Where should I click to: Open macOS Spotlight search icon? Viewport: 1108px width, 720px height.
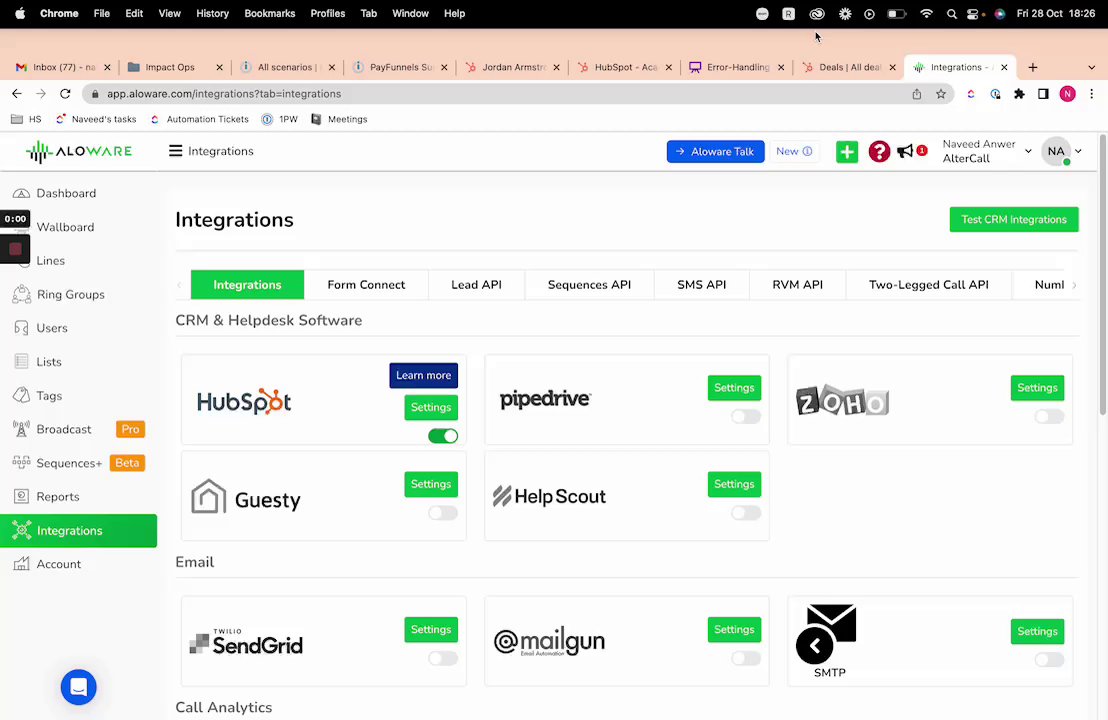tap(951, 13)
